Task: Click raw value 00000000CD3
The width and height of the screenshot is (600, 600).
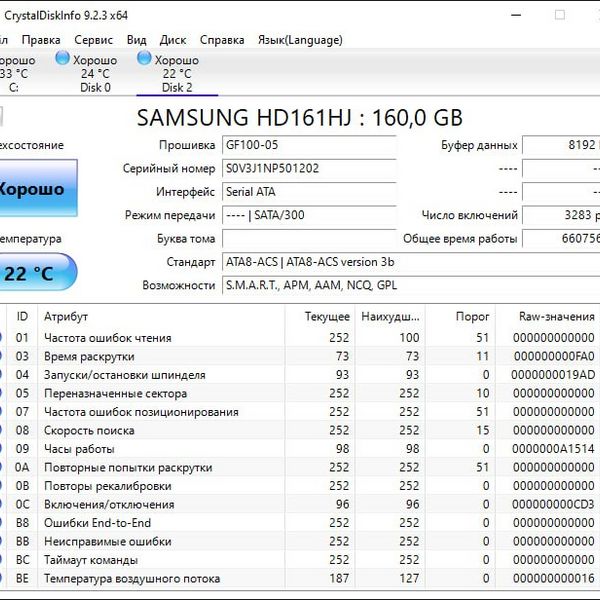Action: point(553,504)
